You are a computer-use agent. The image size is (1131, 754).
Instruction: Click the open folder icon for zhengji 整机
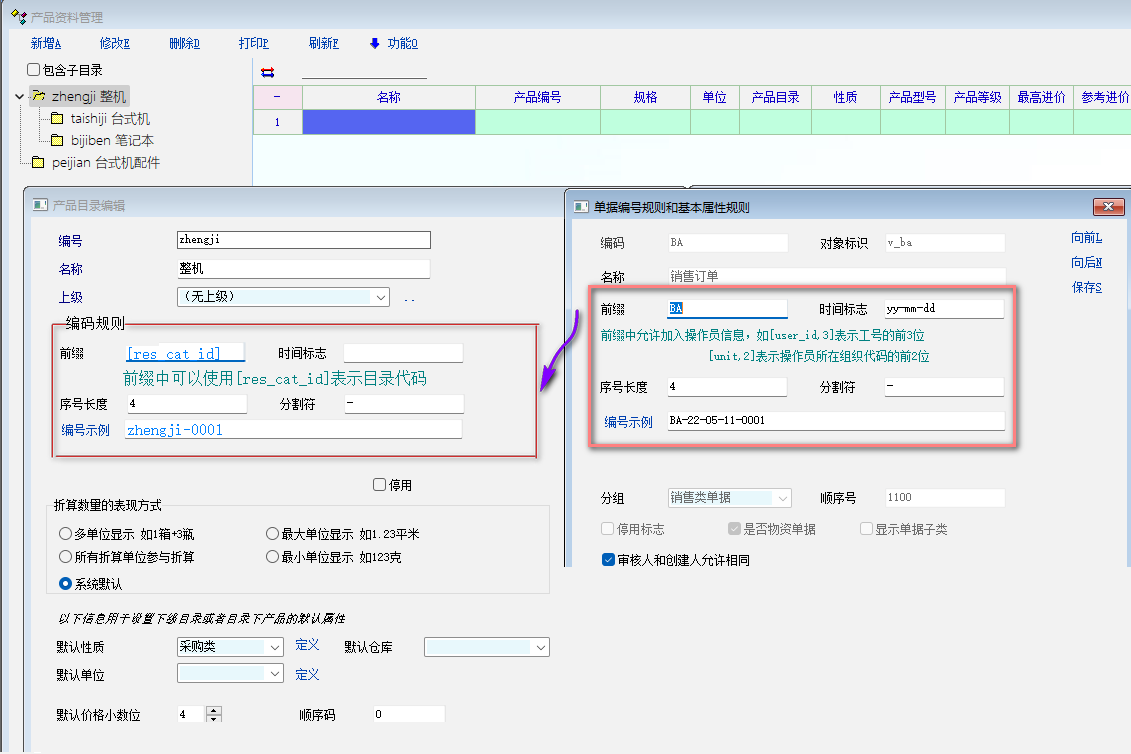point(38,97)
